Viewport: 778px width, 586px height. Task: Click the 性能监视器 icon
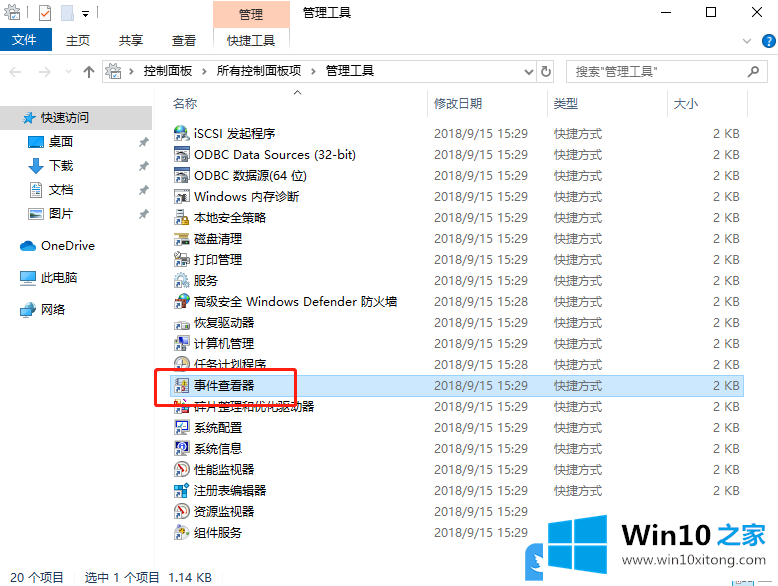click(182, 469)
